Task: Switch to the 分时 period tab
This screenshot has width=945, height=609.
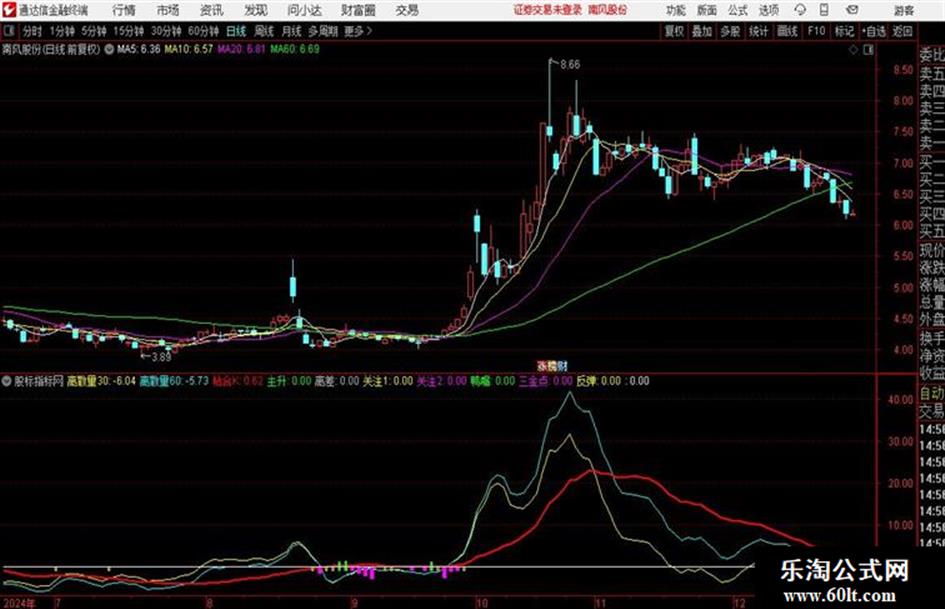Action: (32, 31)
